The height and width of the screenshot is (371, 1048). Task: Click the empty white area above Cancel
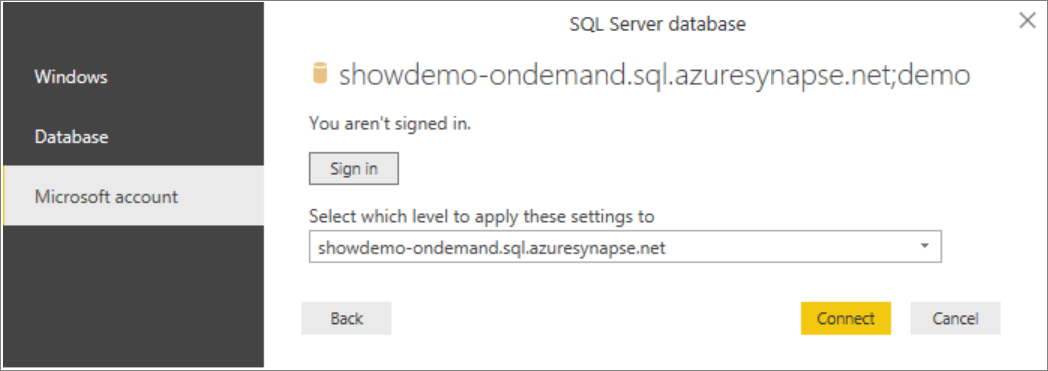955,281
